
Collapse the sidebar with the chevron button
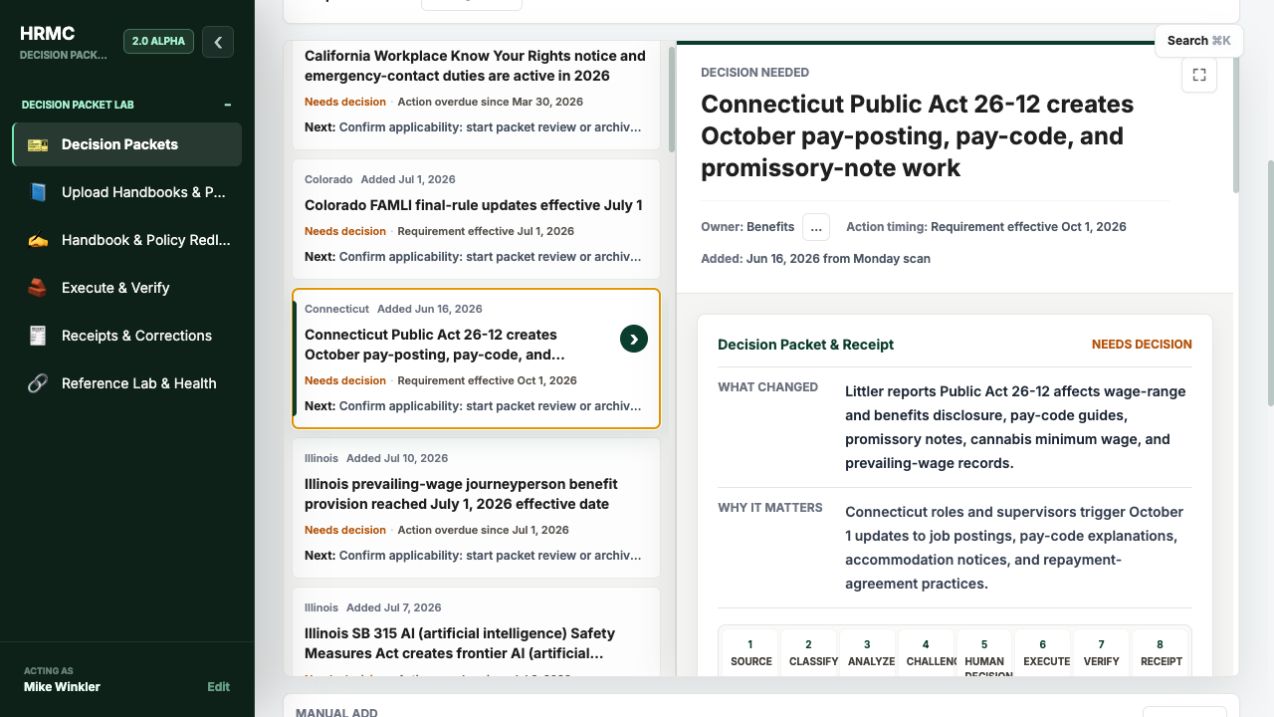(218, 41)
